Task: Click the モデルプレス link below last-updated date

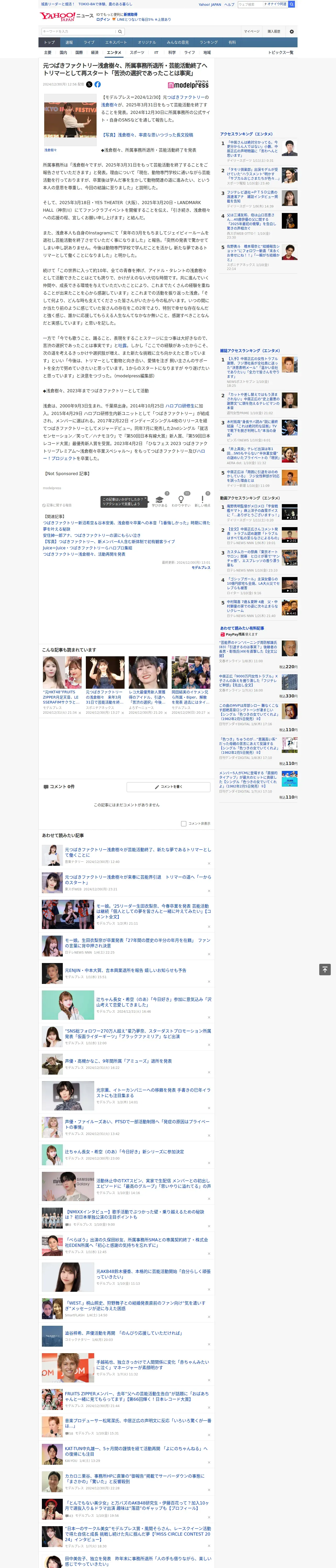Action: point(201,567)
